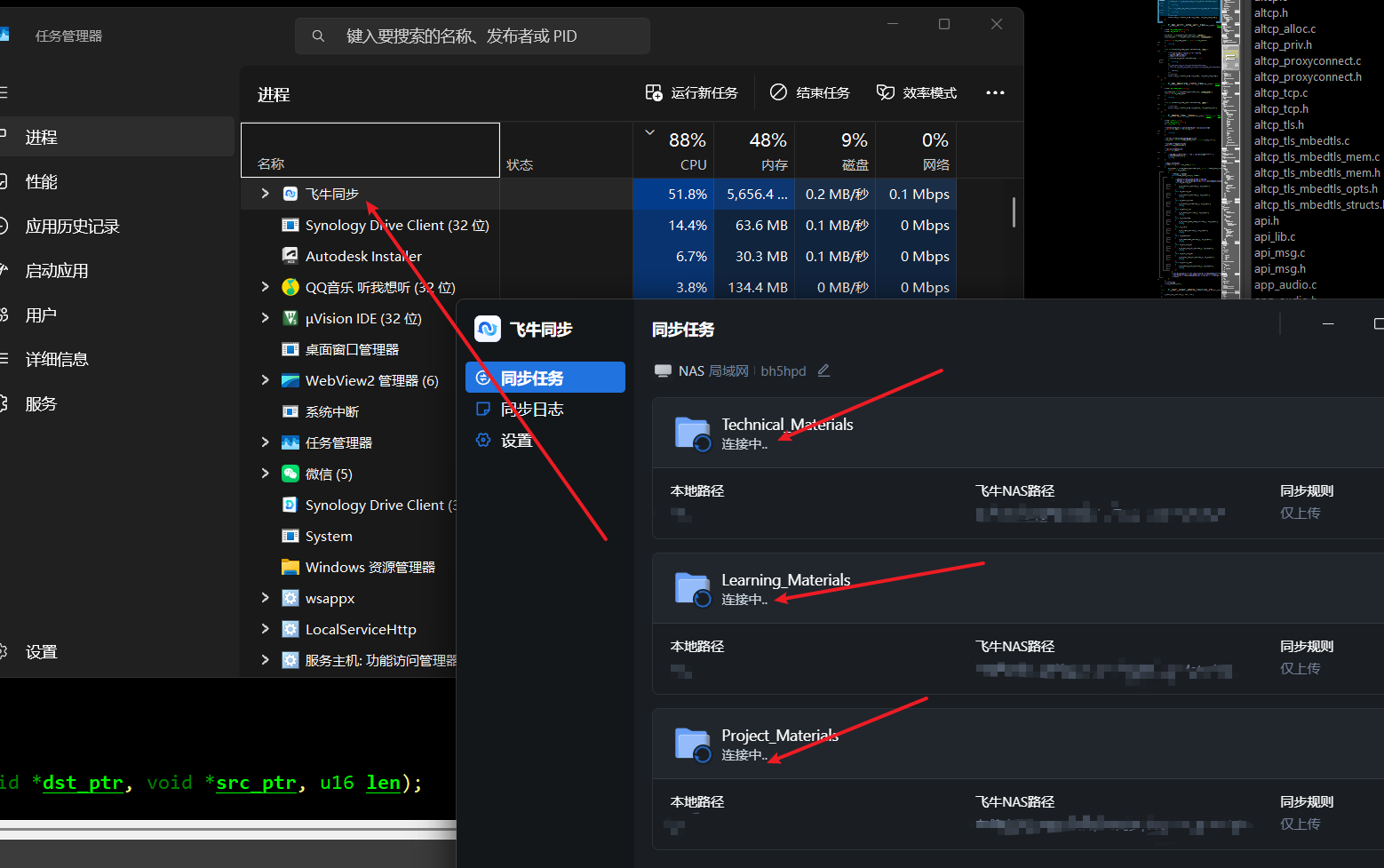Click the Synology Drive Client icon in the 14.4% row
This screenshot has height=868, width=1384.
290,225
